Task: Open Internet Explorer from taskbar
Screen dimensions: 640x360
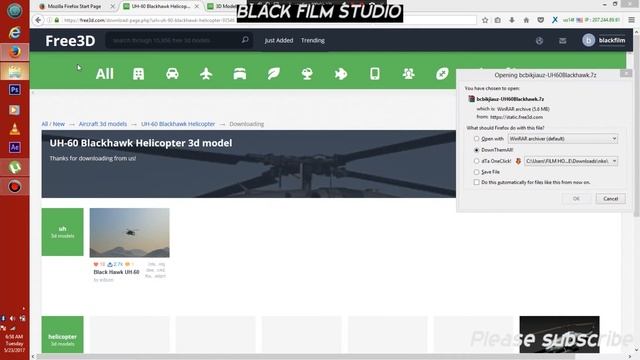Action: [x=15, y=32]
